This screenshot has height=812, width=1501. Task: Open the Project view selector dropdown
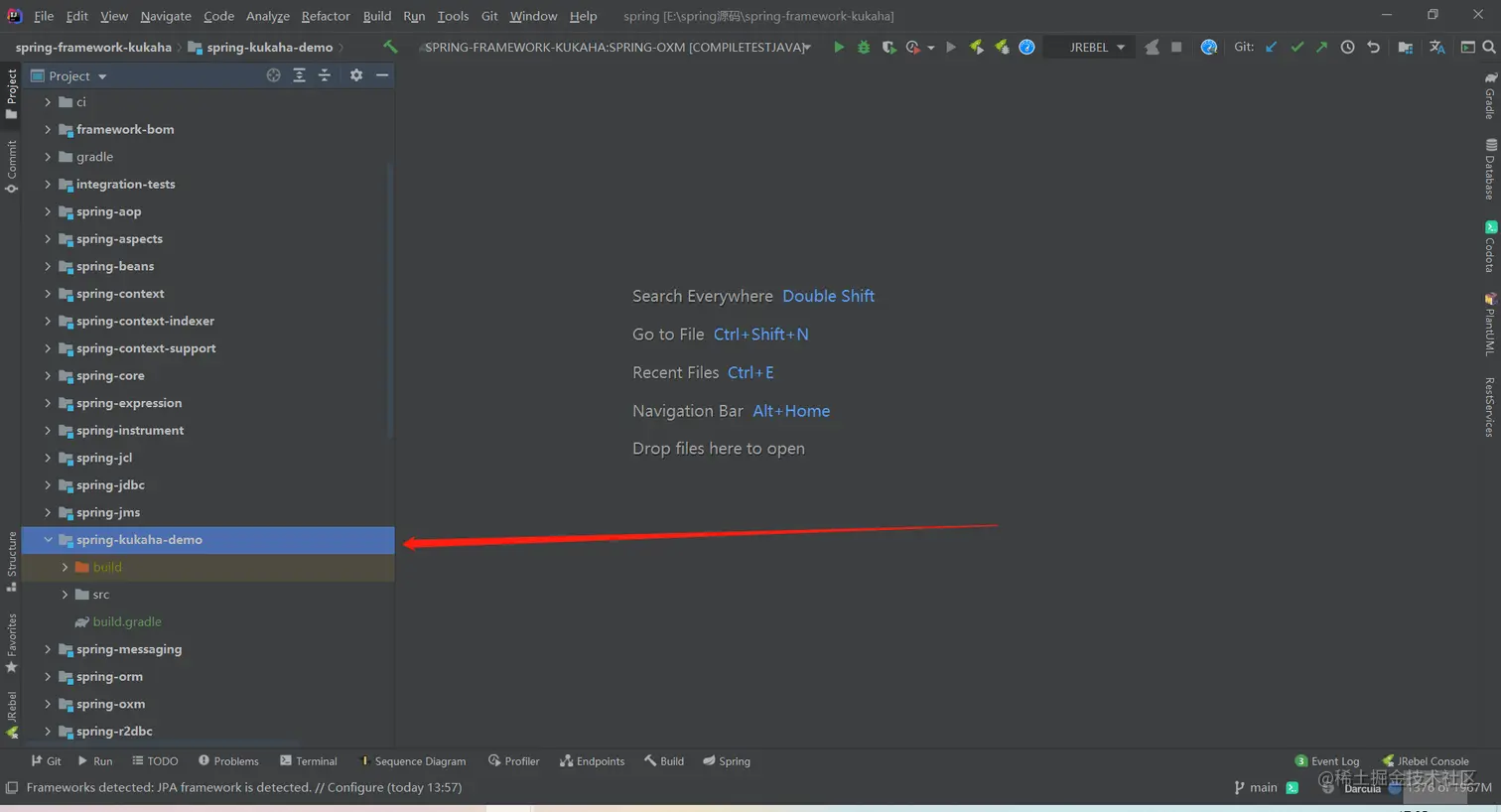click(x=69, y=75)
